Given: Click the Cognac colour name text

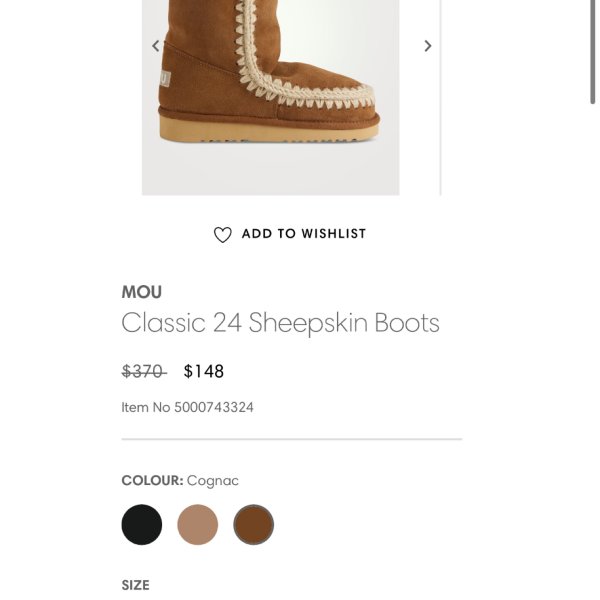Looking at the screenshot, I should (x=213, y=481).
